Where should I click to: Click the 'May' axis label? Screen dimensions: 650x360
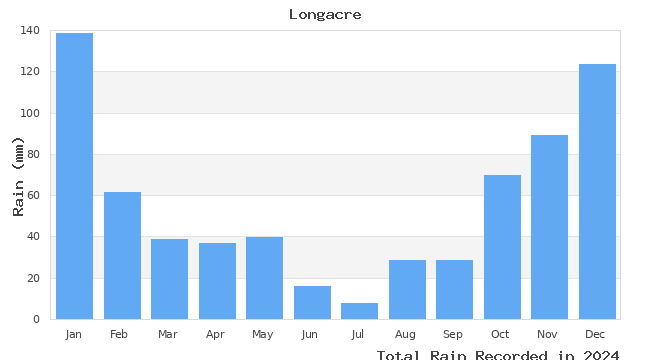tap(262, 334)
